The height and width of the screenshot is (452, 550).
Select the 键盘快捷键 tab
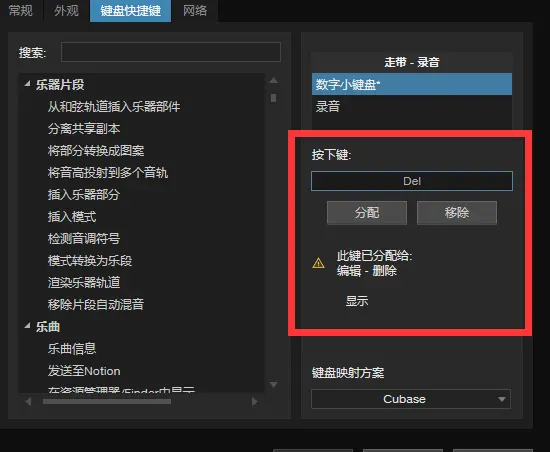(130, 11)
